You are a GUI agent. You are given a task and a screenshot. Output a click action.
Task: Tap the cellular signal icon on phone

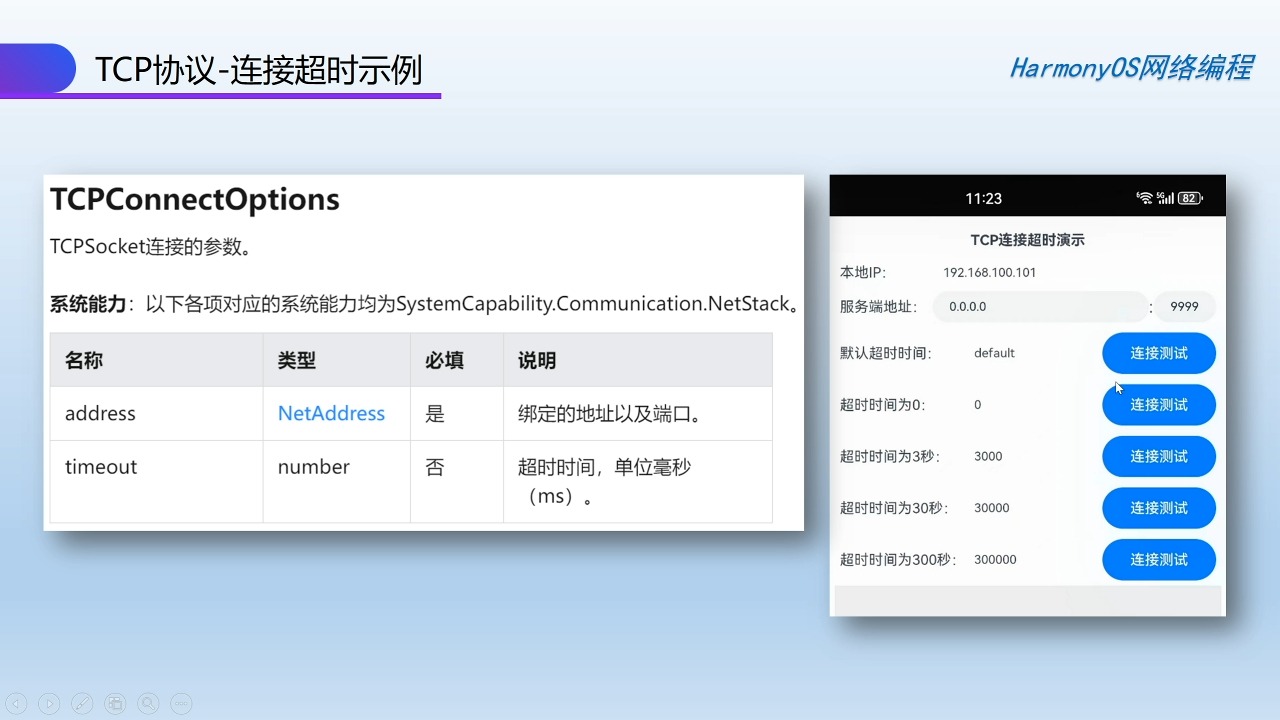[1165, 198]
